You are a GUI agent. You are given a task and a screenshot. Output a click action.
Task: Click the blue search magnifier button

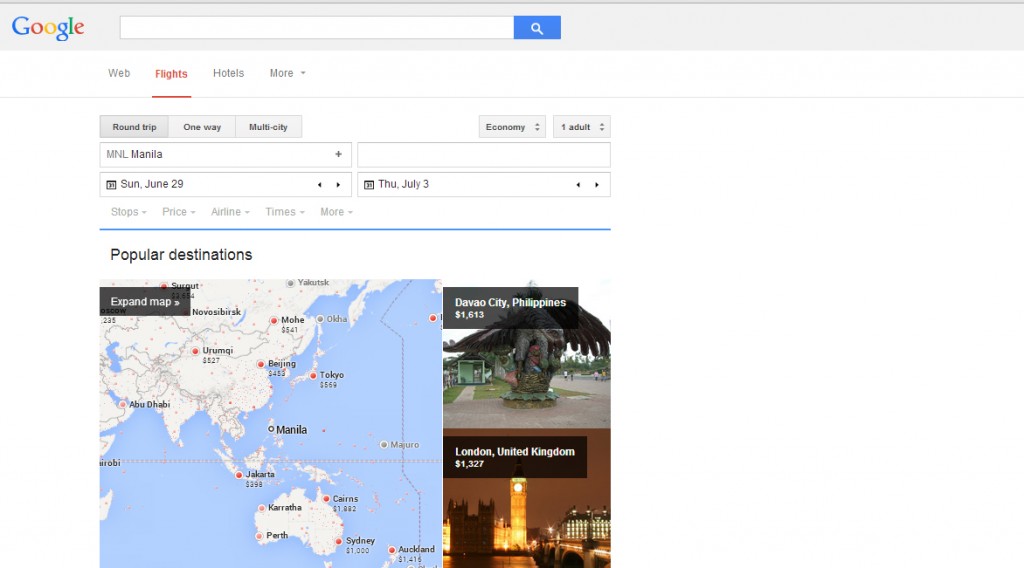point(537,28)
